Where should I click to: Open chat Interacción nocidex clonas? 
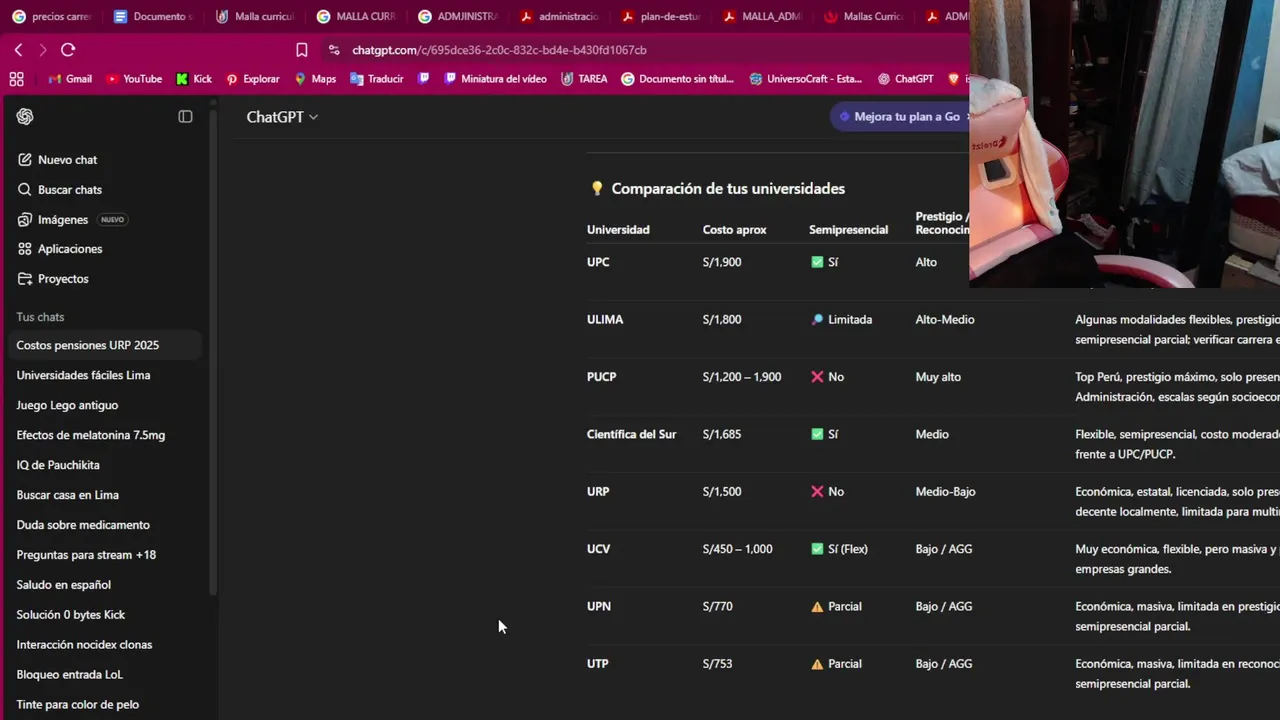coord(105,645)
